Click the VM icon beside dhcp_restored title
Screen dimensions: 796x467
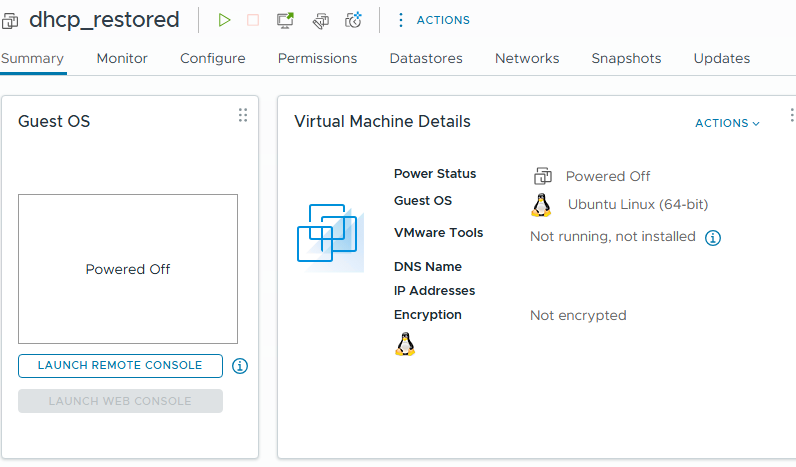click(x=10, y=21)
